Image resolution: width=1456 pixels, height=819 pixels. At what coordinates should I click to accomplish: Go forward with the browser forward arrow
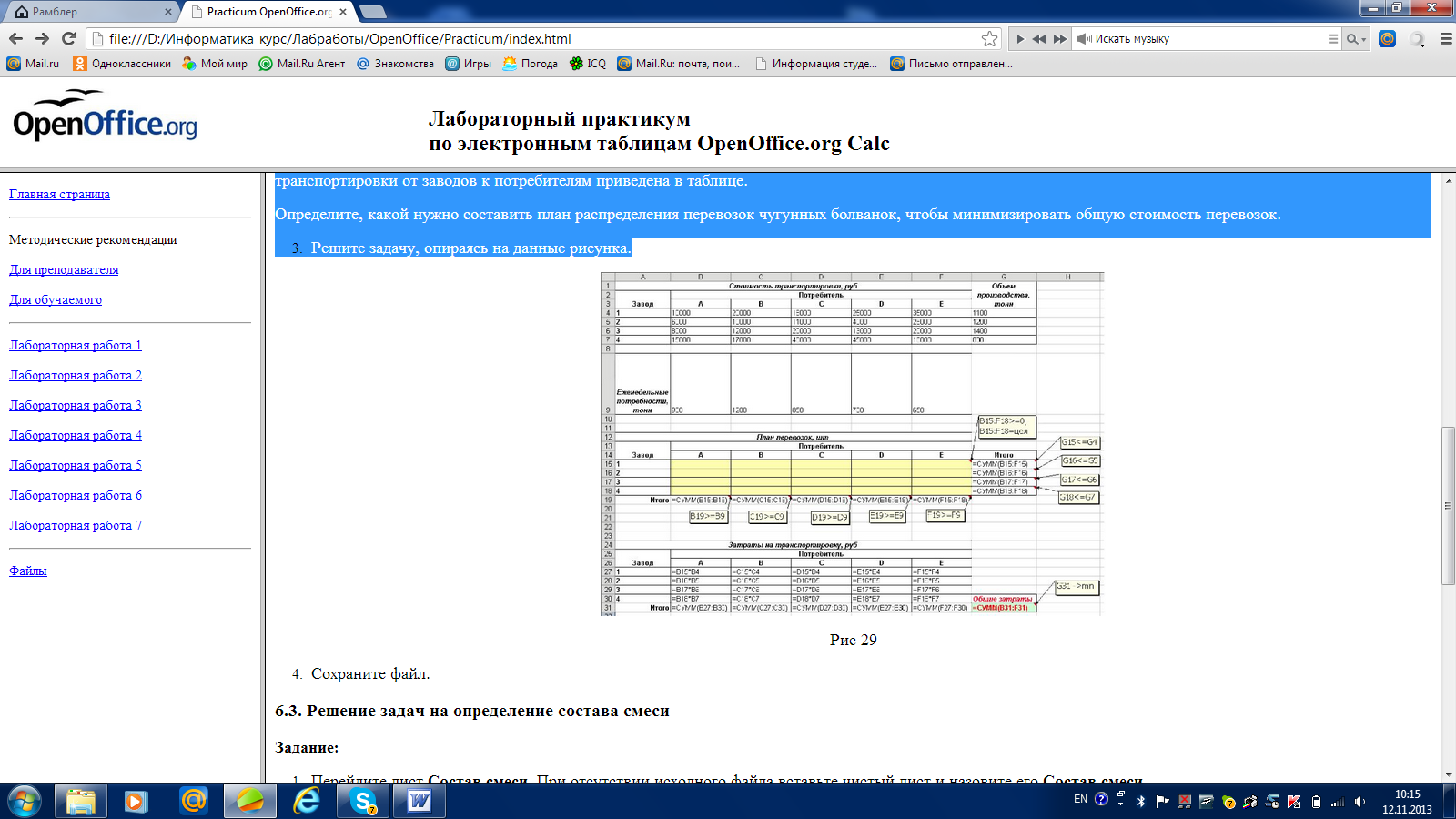[42, 38]
